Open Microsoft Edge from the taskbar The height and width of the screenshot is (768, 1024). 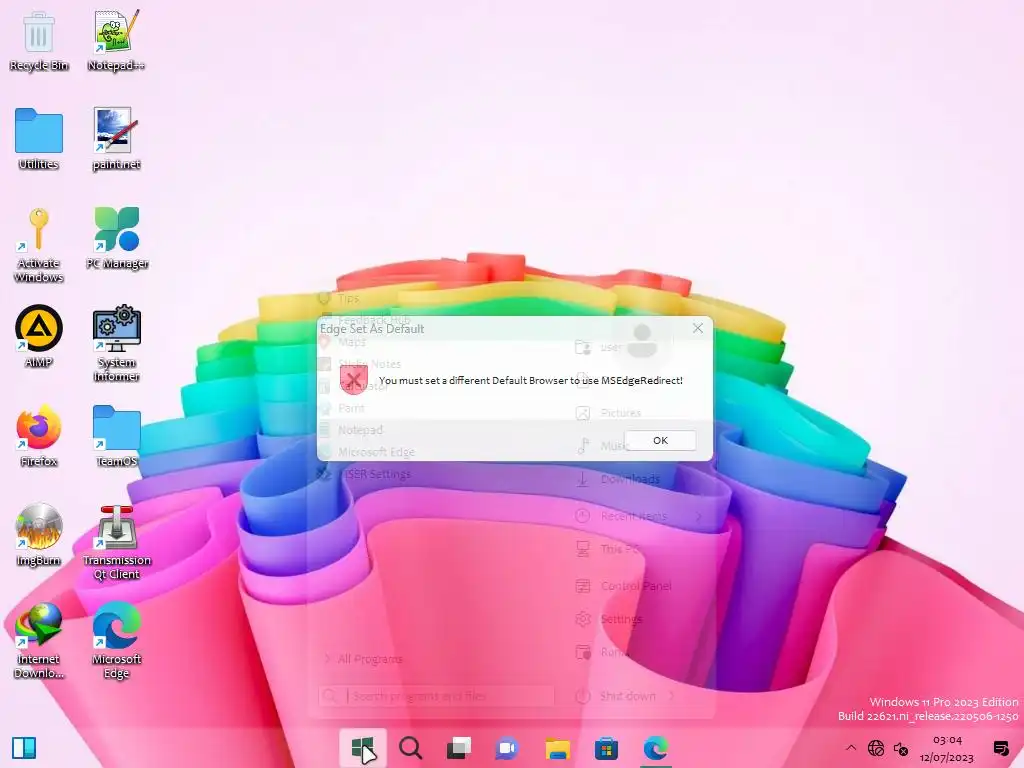click(655, 748)
